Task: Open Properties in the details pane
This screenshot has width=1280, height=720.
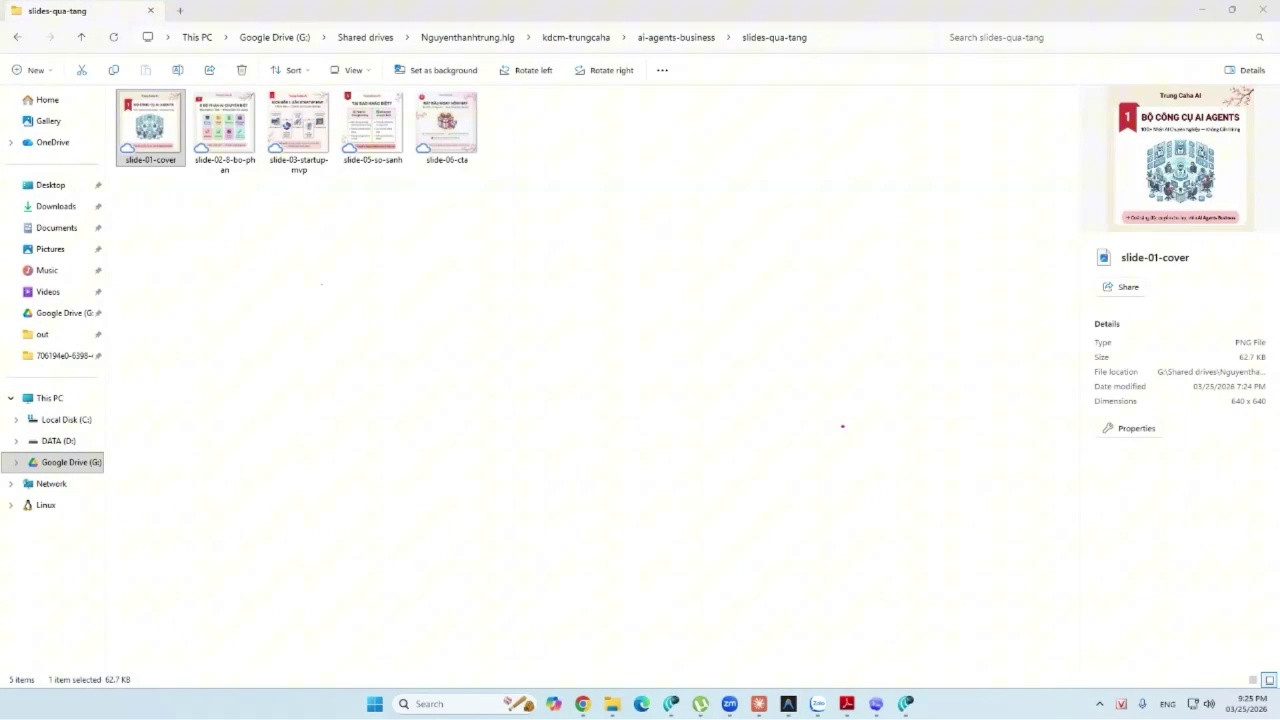Action: [x=1128, y=428]
